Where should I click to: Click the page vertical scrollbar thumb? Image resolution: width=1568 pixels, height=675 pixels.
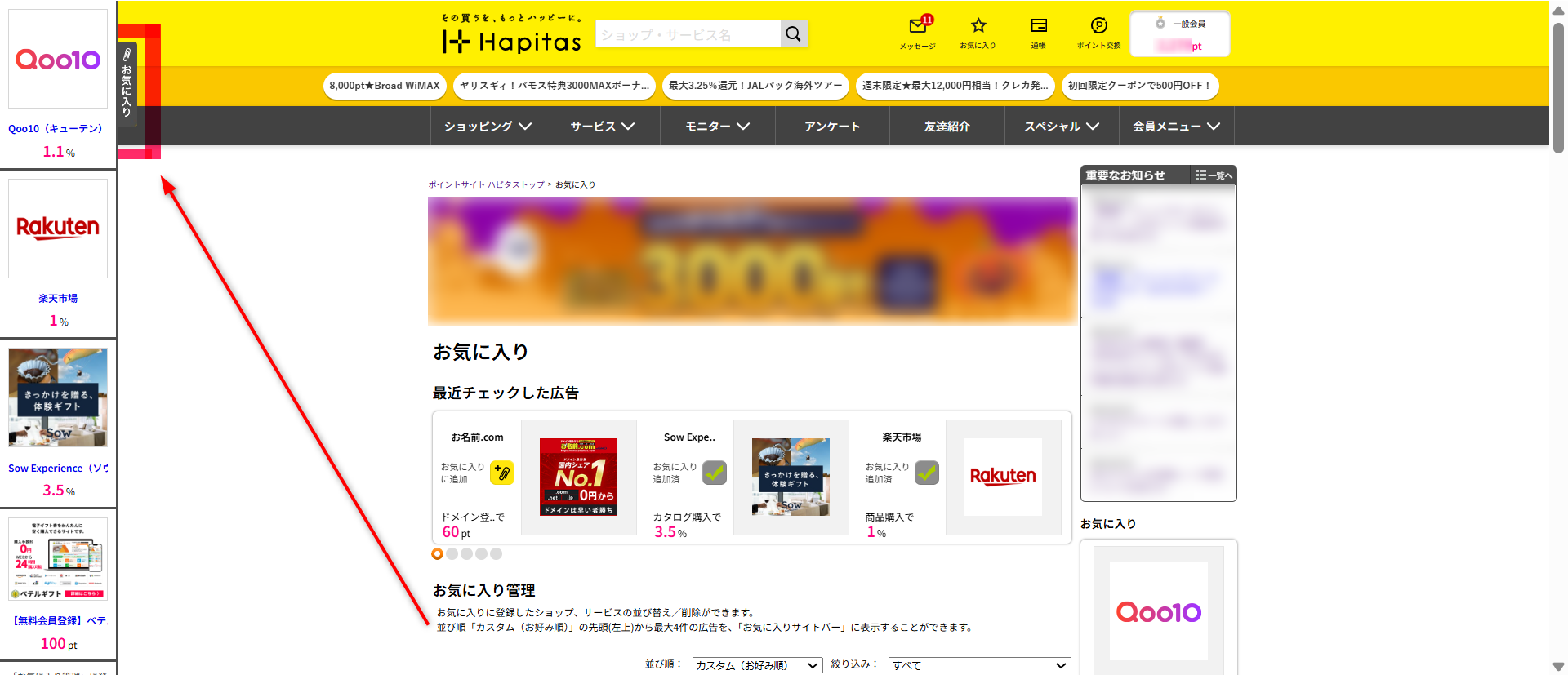point(1558,87)
